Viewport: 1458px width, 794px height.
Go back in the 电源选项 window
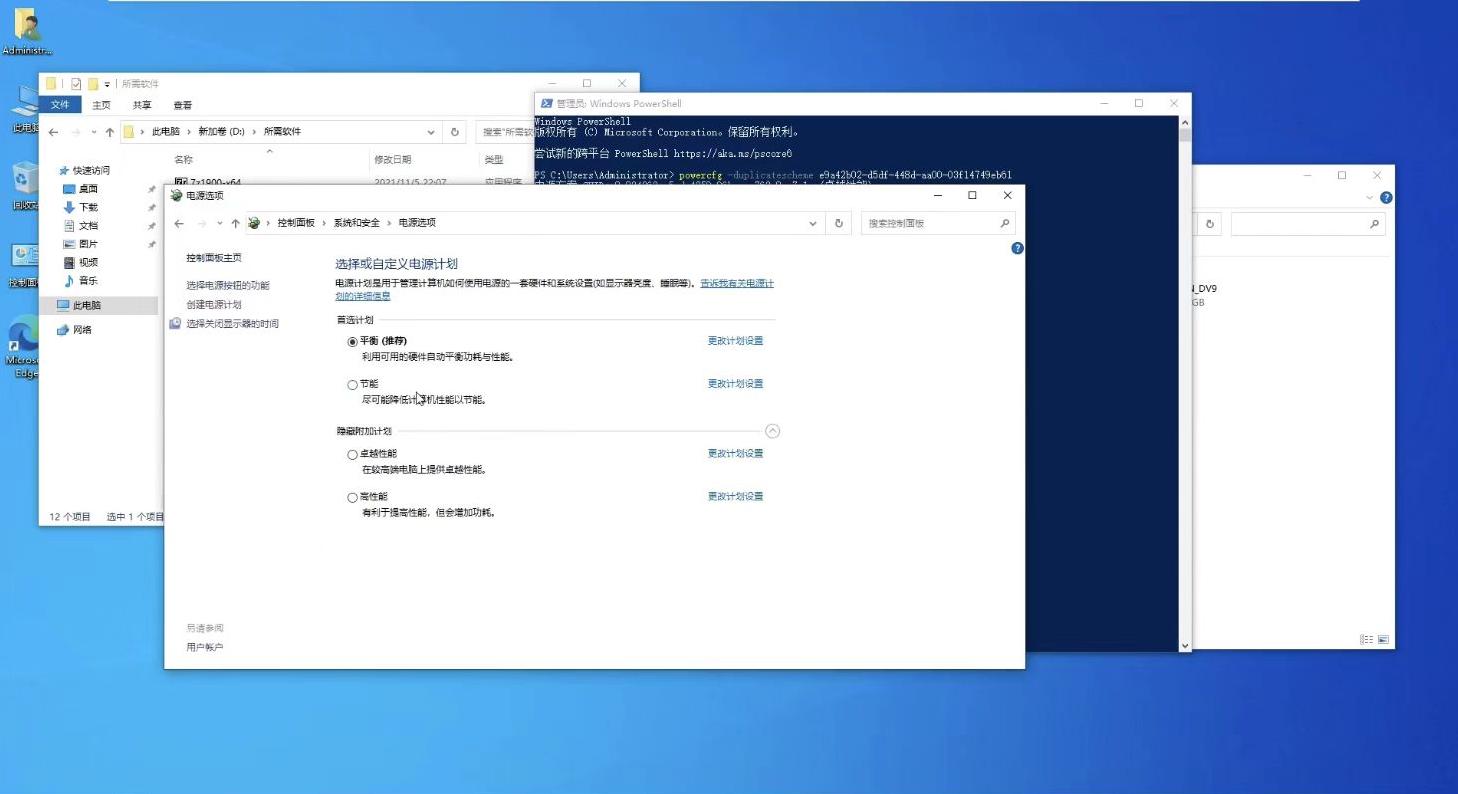coord(179,223)
